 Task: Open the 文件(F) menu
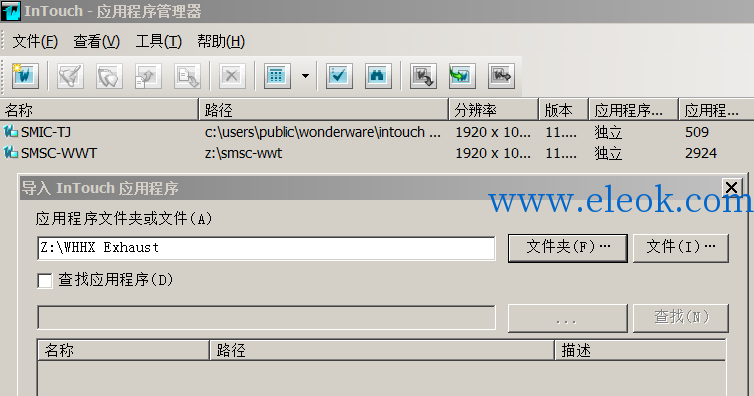[35, 41]
